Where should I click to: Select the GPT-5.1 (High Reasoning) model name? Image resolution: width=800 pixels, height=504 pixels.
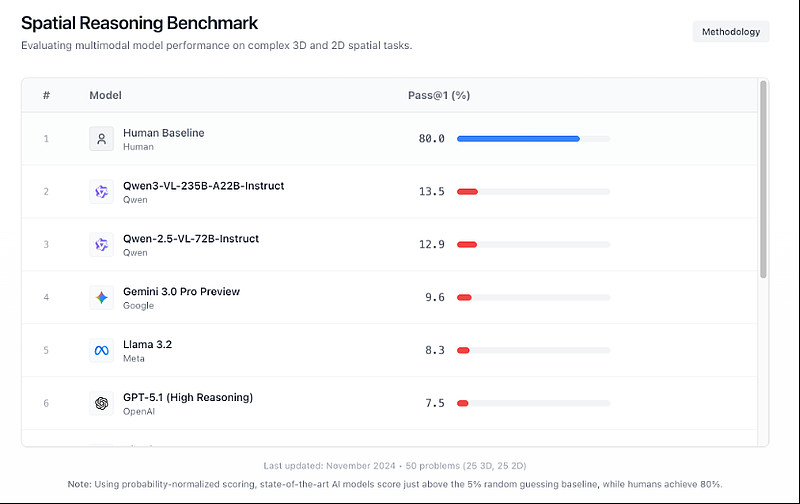point(188,397)
